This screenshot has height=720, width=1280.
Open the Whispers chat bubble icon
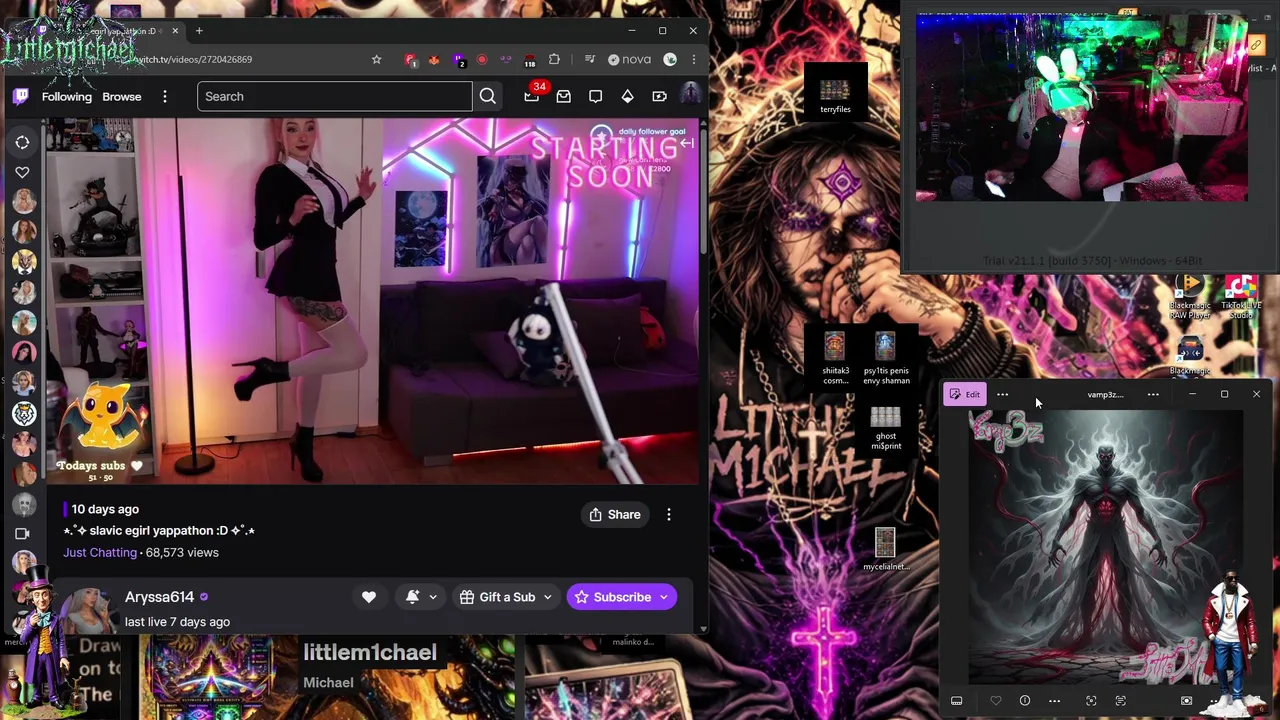tap(596, 97)
